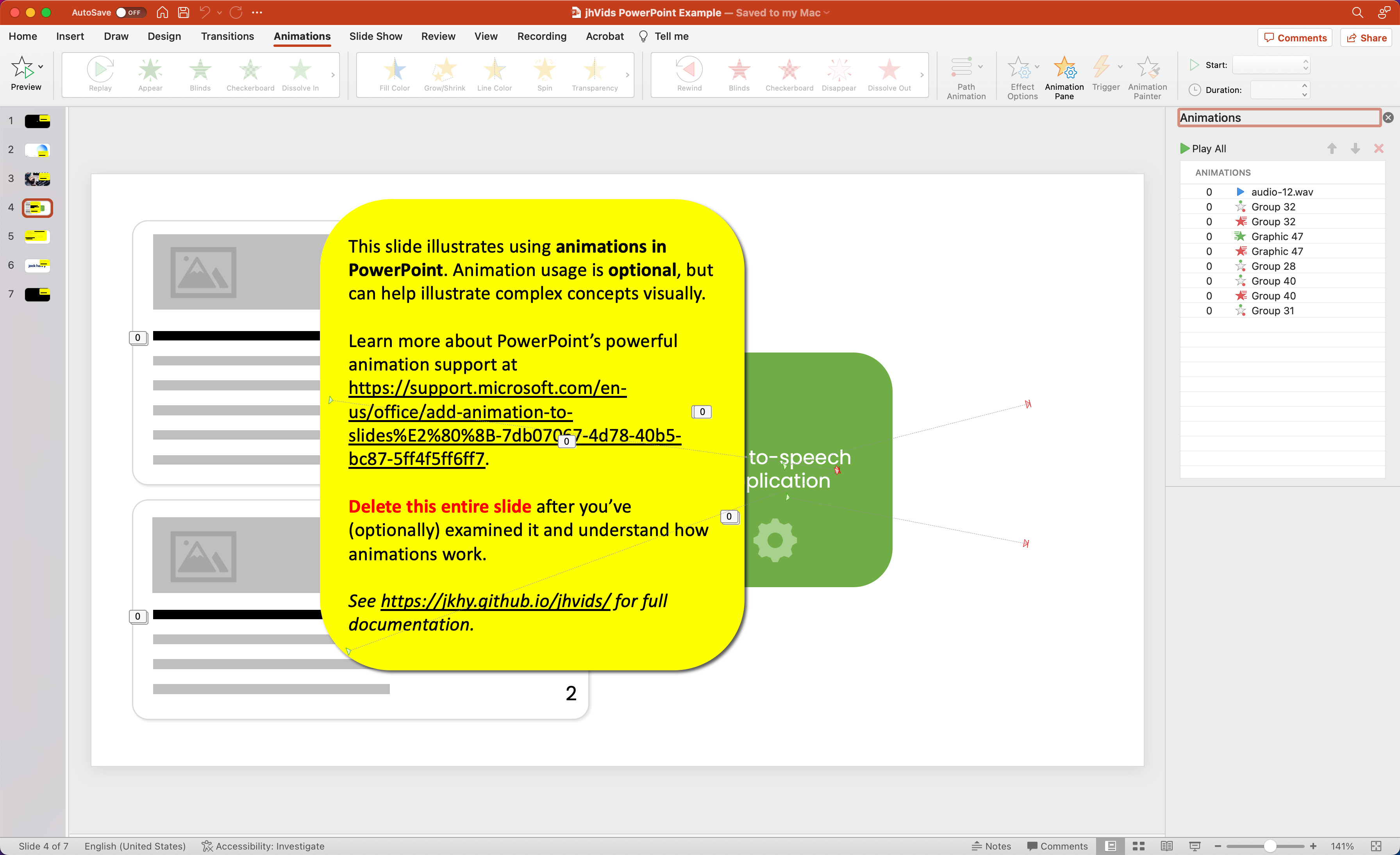The width and height of the screenshot is (1400, 855).
Task: Click the Share button
Action: pyautogui.click(x=1366, y=38)
